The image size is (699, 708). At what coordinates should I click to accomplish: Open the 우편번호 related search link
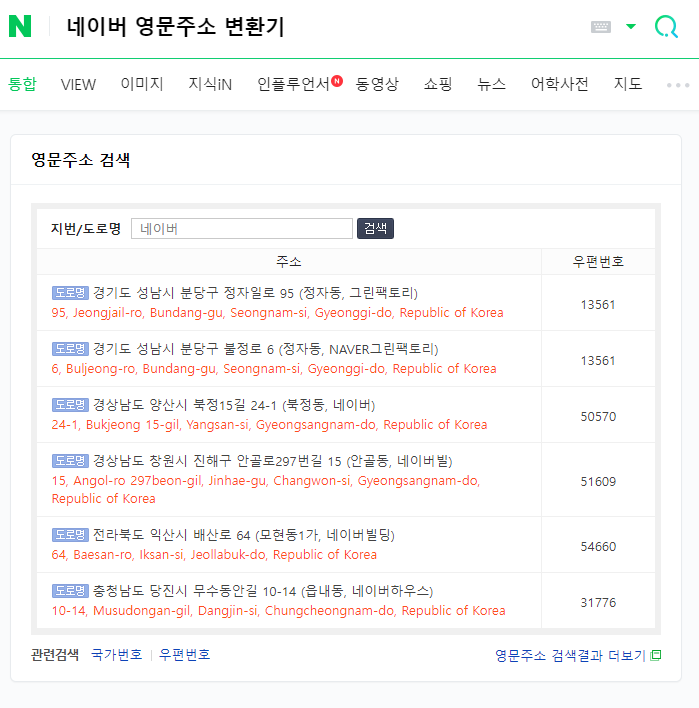coord(184,655)
